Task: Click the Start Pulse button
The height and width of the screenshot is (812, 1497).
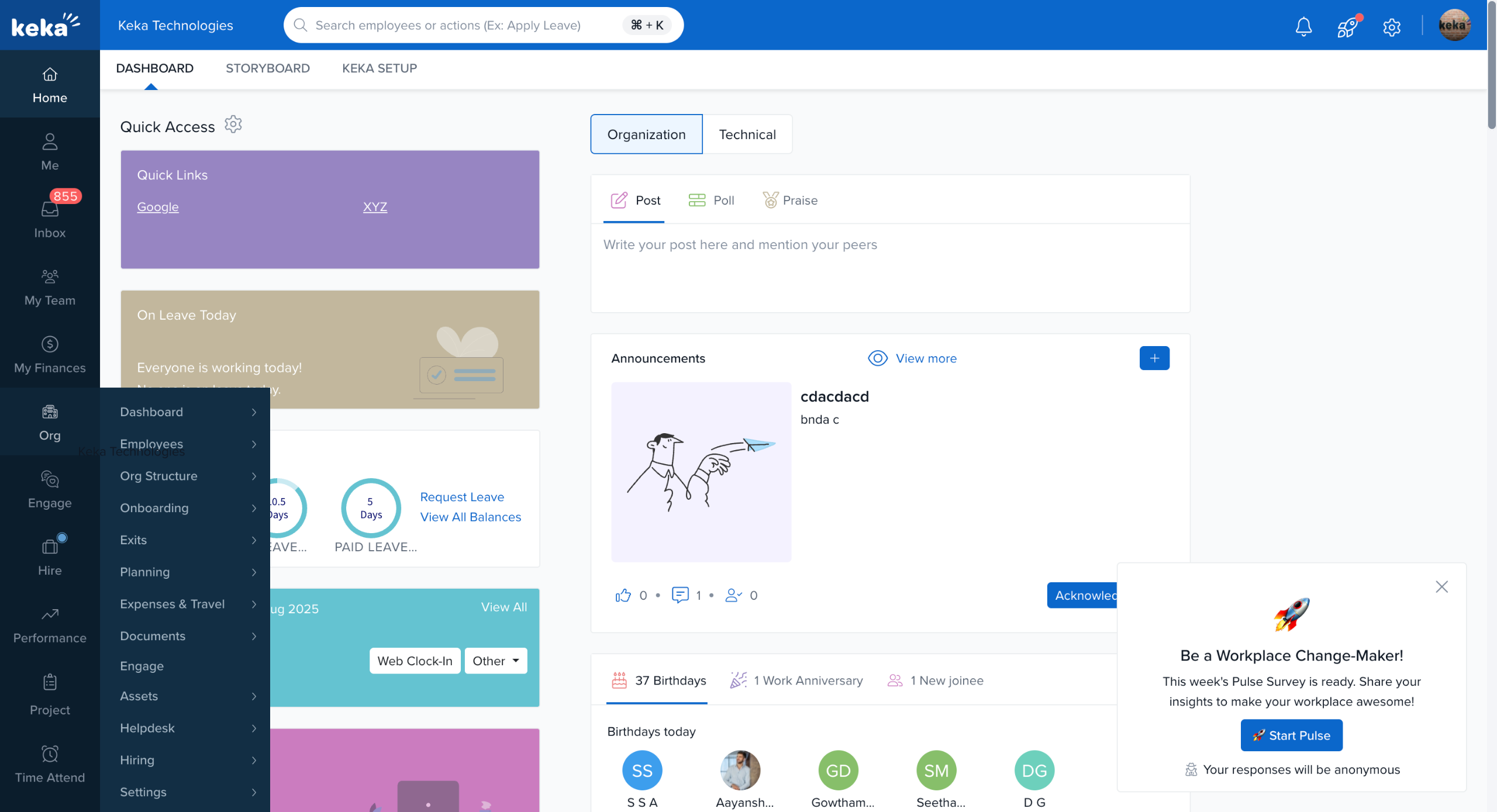Action: point(1291,735)
